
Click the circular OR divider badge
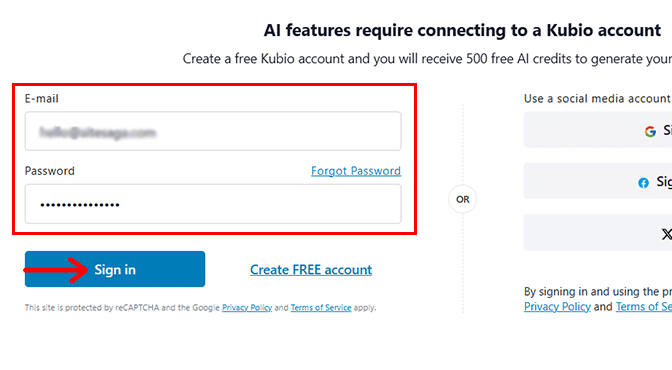(462, 199)
